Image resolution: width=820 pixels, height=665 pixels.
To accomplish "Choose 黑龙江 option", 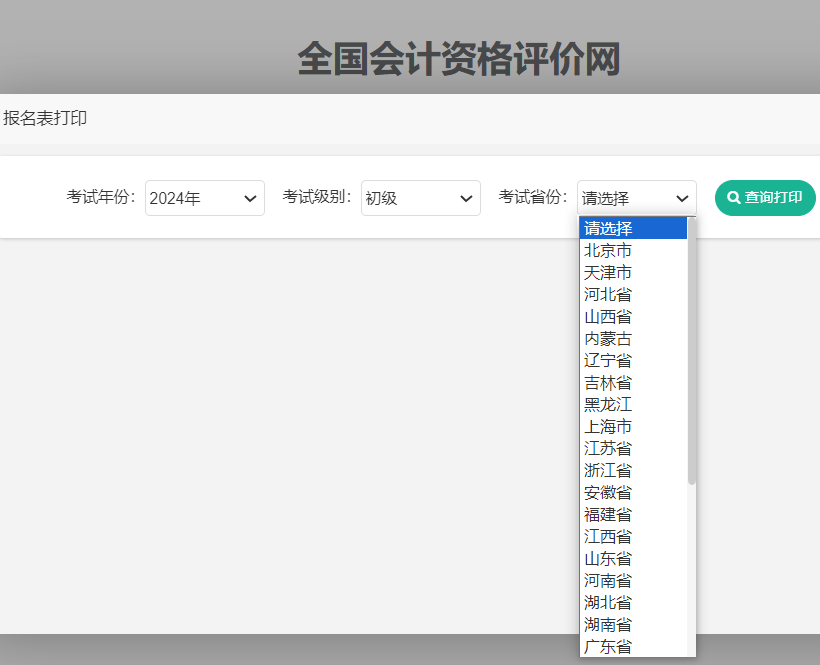I will coord(633,405).
